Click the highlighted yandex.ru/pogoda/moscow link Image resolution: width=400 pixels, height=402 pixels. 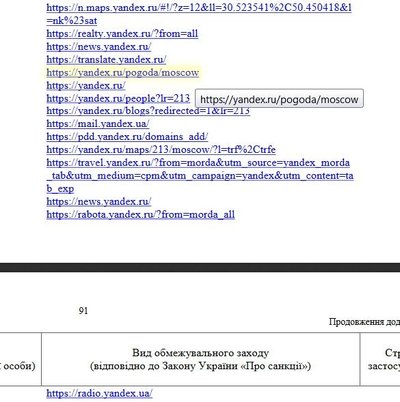123,73
